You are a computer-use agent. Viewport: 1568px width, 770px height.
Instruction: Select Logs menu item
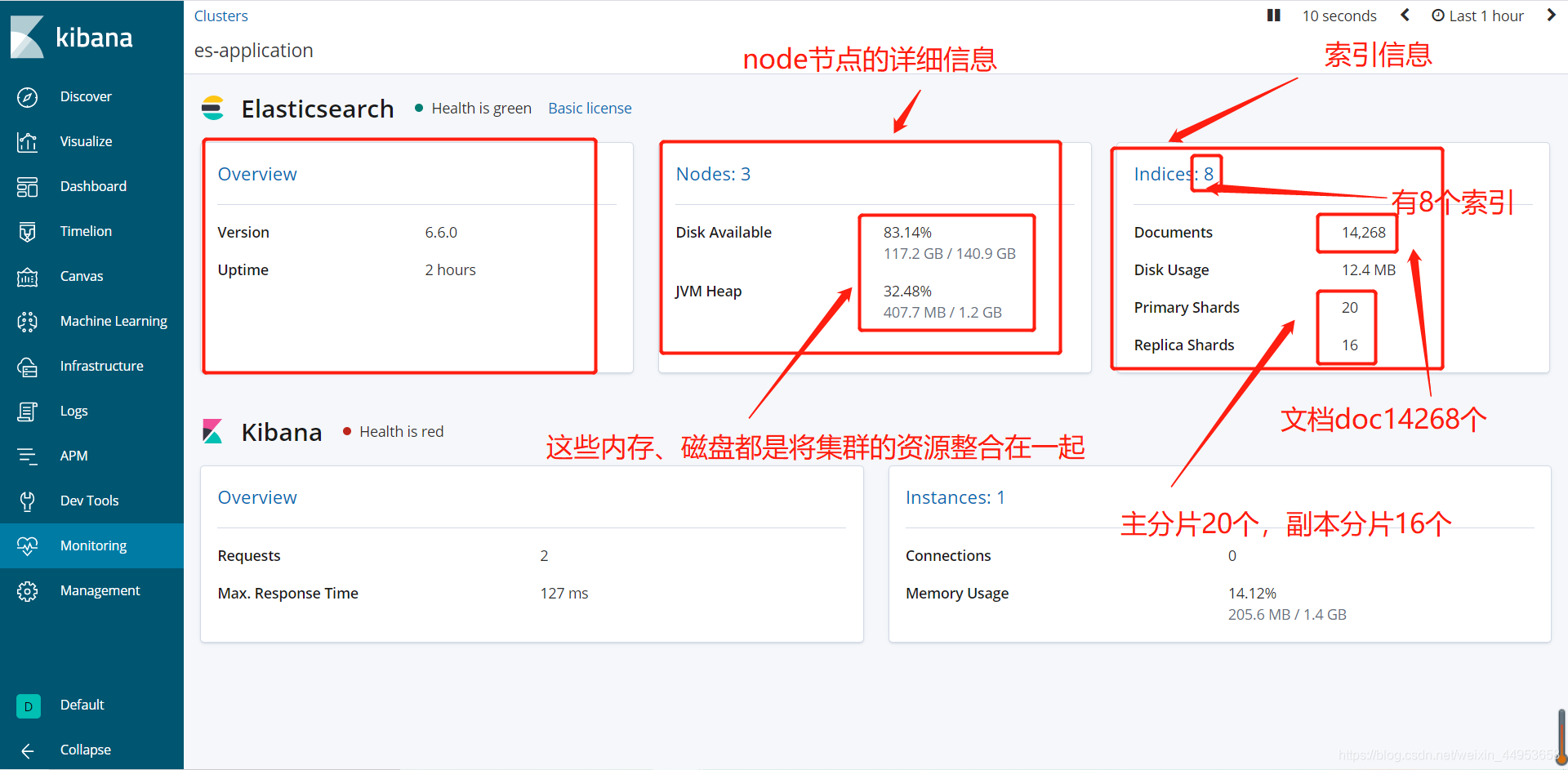(x=73, y=412)
